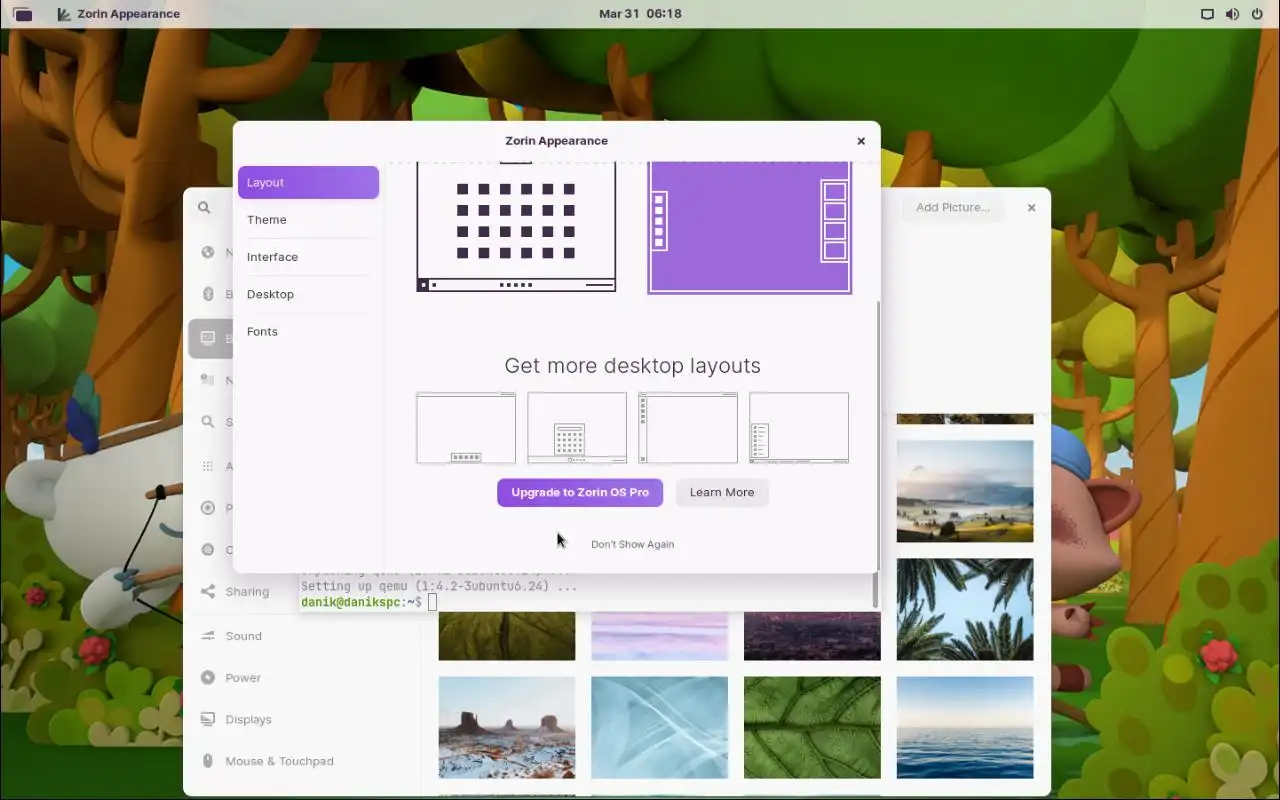Viewport: 1280px width, 800px height.
Task: Click the Learn More button
Action: [x=722, y=492]
